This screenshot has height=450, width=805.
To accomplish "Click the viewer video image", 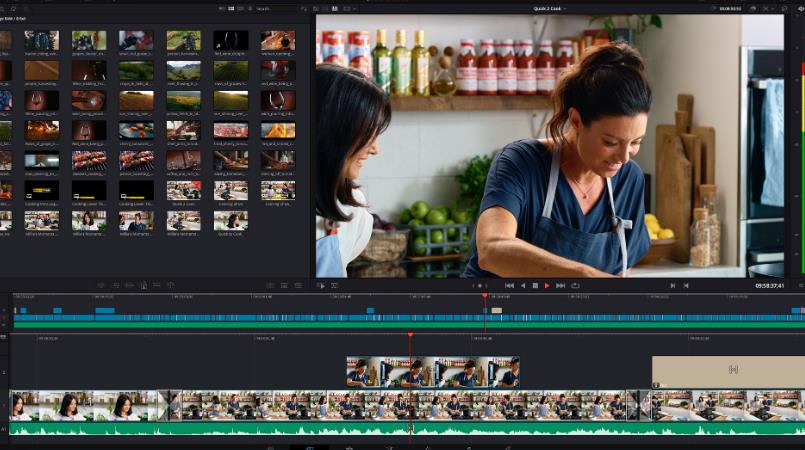I will tap(550, 146).
